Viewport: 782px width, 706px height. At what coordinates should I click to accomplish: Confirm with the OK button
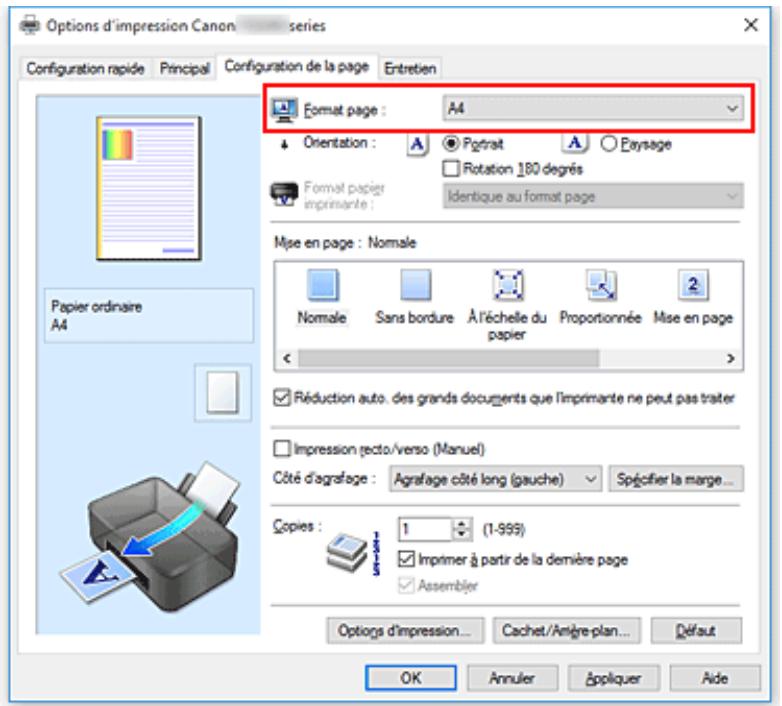[411, 678]
